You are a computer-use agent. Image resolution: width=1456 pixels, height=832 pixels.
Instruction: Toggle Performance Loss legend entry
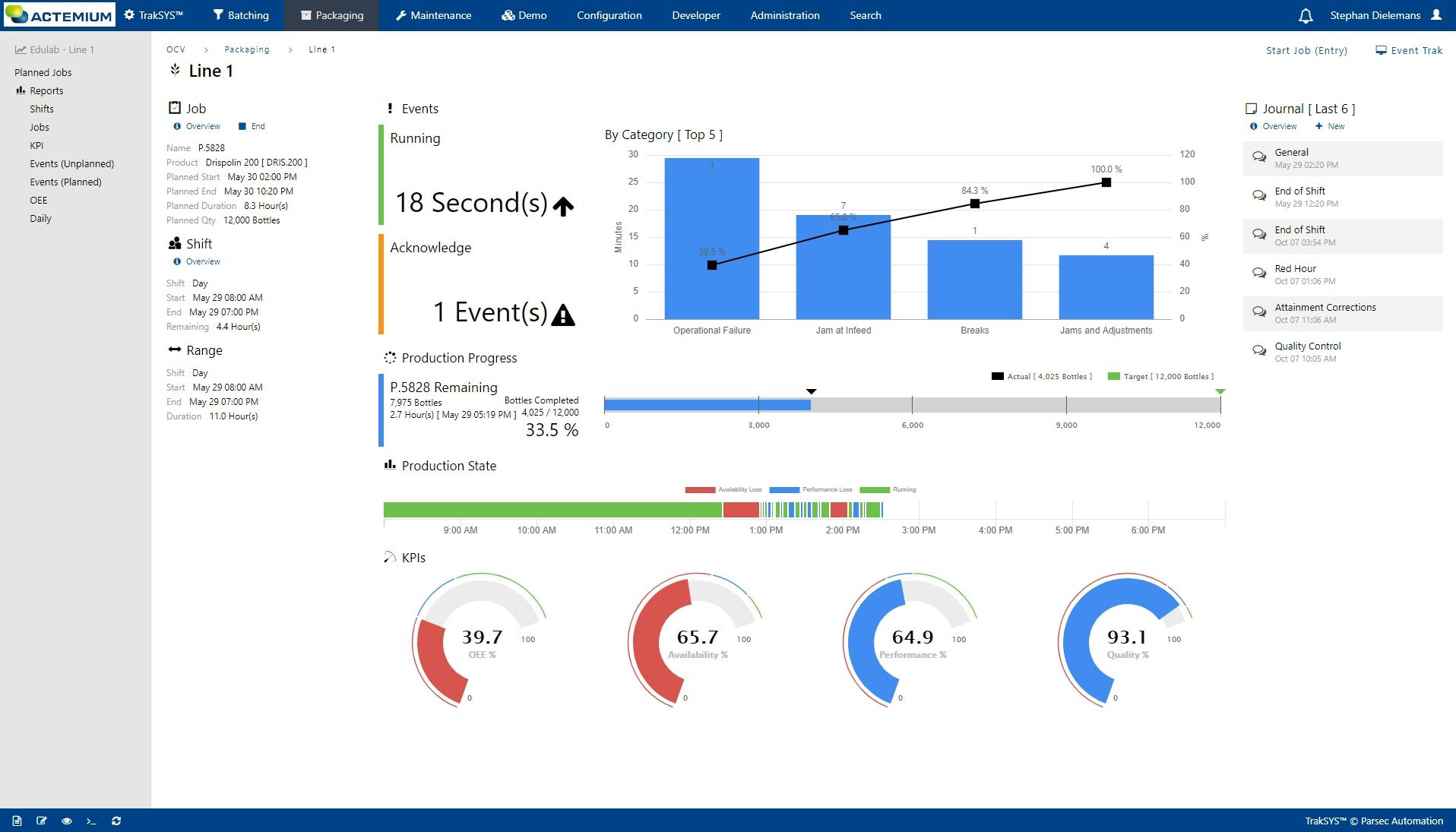coord(810,490)
